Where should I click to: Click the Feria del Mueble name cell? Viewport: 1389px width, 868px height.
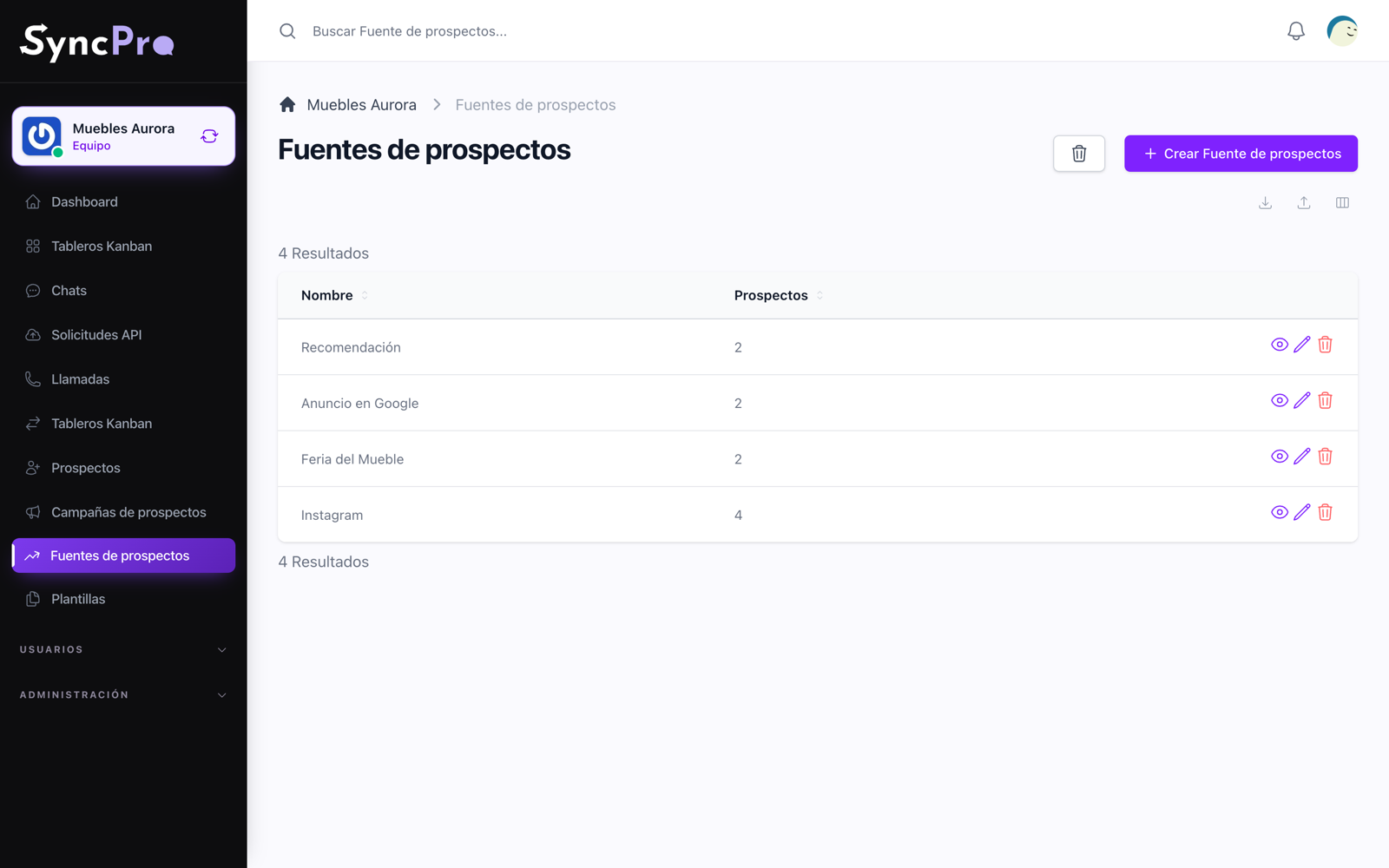tap(352, 459)
